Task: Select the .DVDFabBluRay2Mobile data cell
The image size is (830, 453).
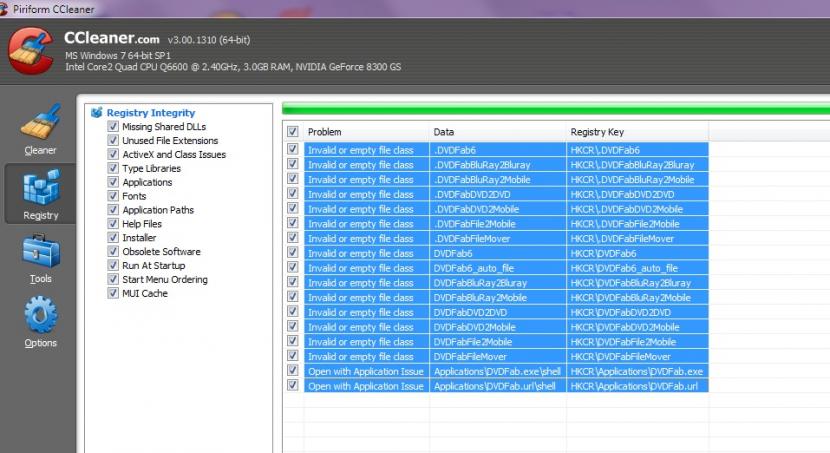Action: point(498,179)
